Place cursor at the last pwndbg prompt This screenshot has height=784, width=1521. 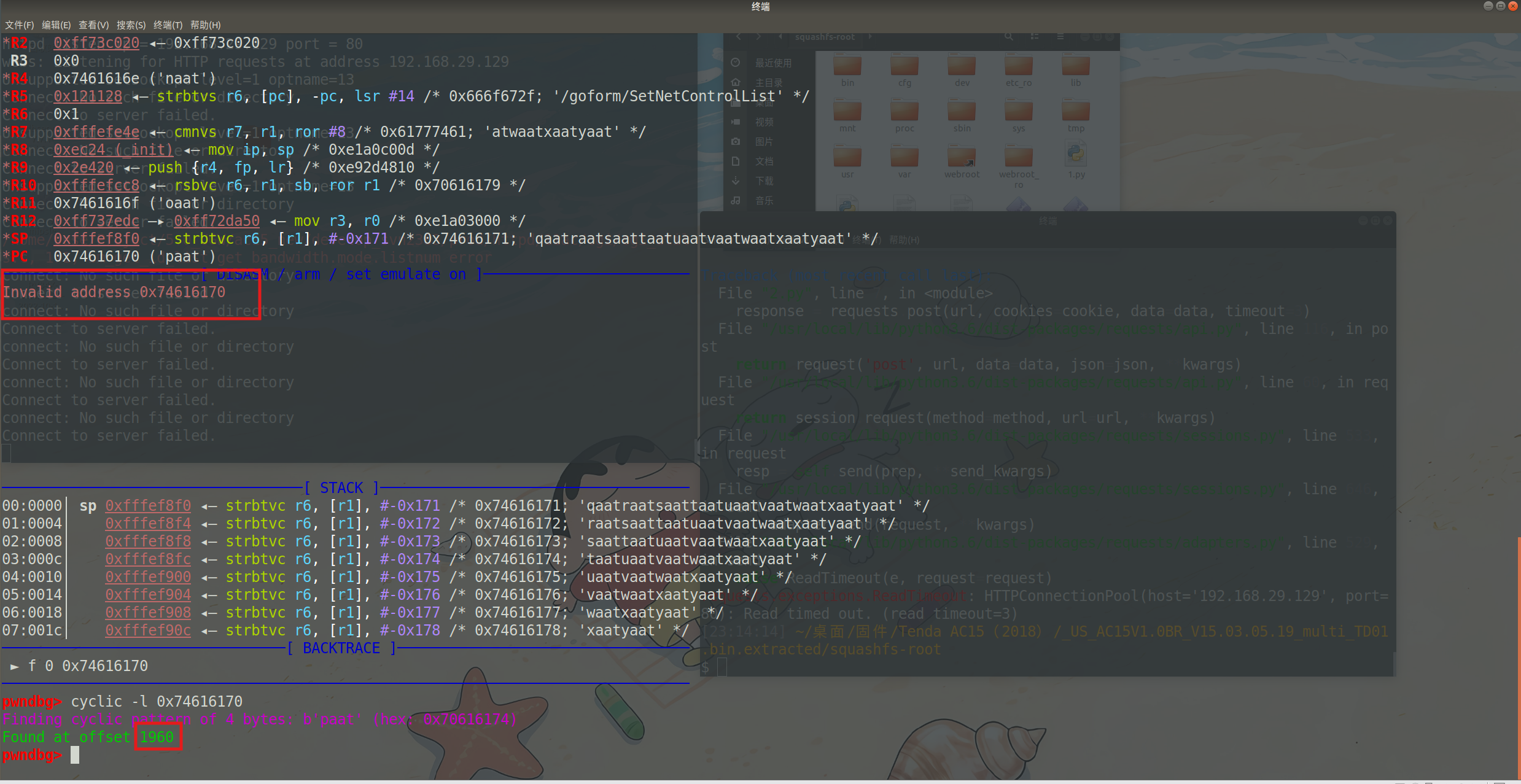pyautogui.click(x=75, y=755)
